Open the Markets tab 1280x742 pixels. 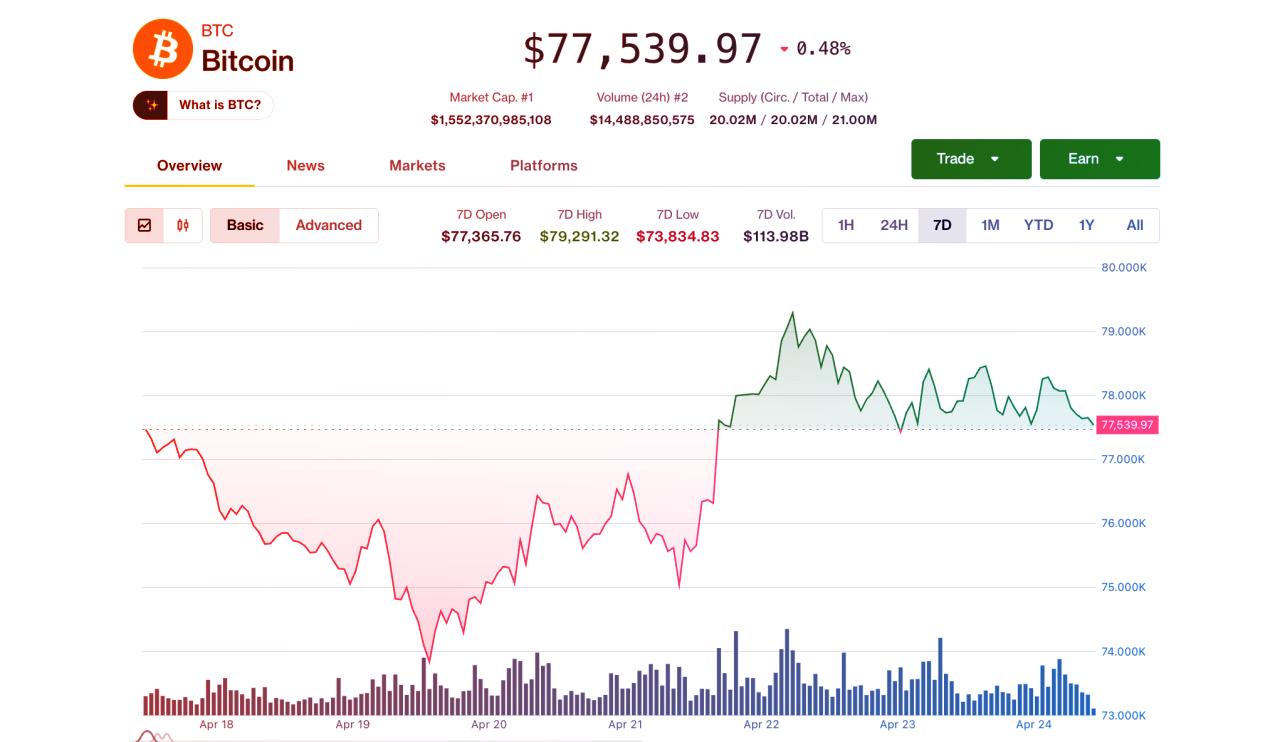[417, 165]
